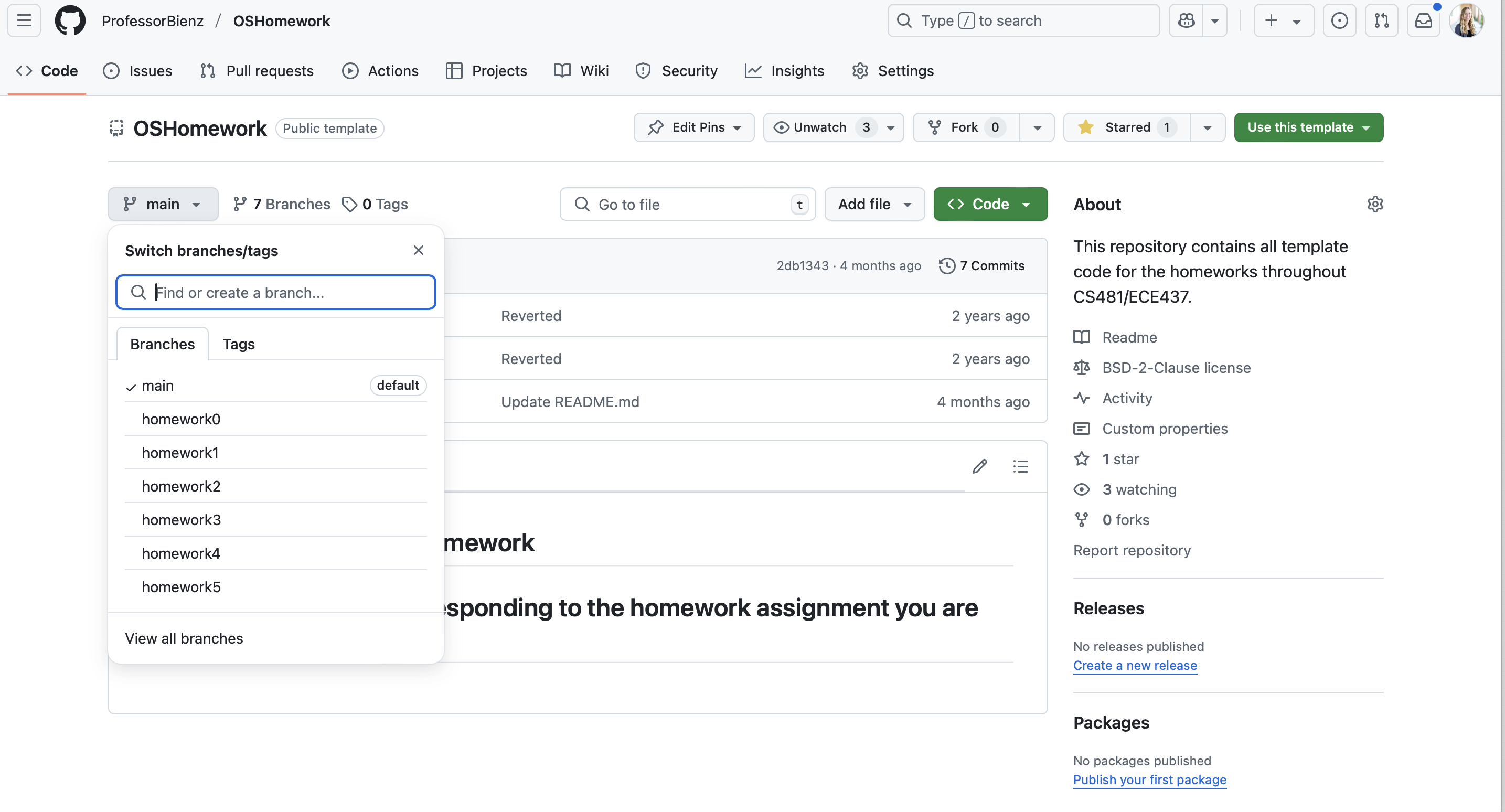This screenshot has height=812, width=1505.
Task: Click Create a new release link
Action: 1135,665
